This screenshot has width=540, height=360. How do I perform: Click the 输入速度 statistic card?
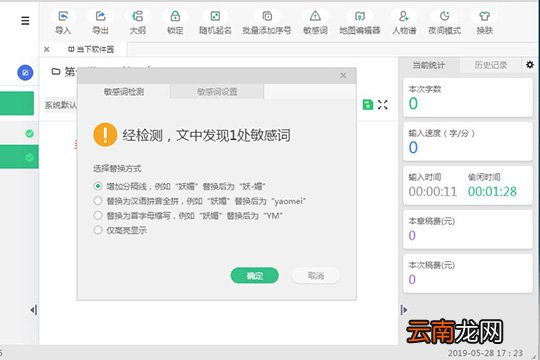468,141
